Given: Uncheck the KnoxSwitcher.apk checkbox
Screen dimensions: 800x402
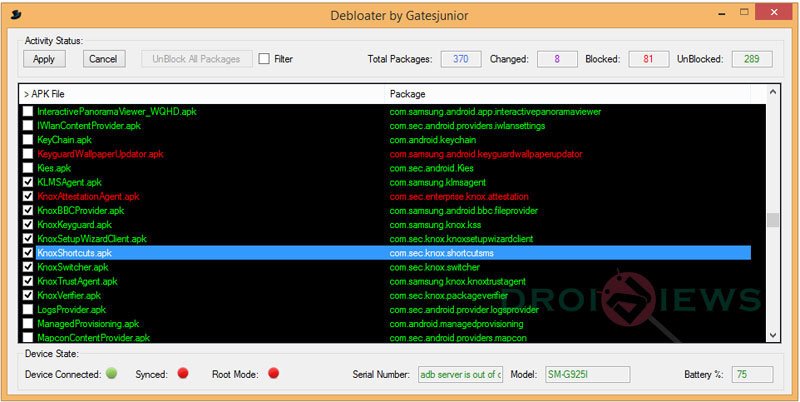Looking at the screenshot, I should [28, 267].
